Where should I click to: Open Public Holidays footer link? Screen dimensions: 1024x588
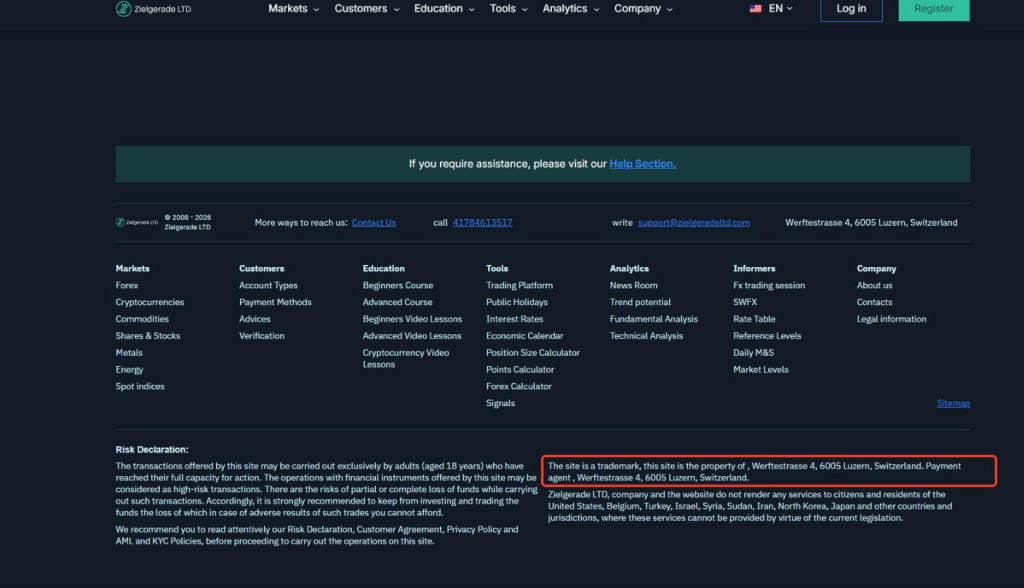[x=517, y=302]
